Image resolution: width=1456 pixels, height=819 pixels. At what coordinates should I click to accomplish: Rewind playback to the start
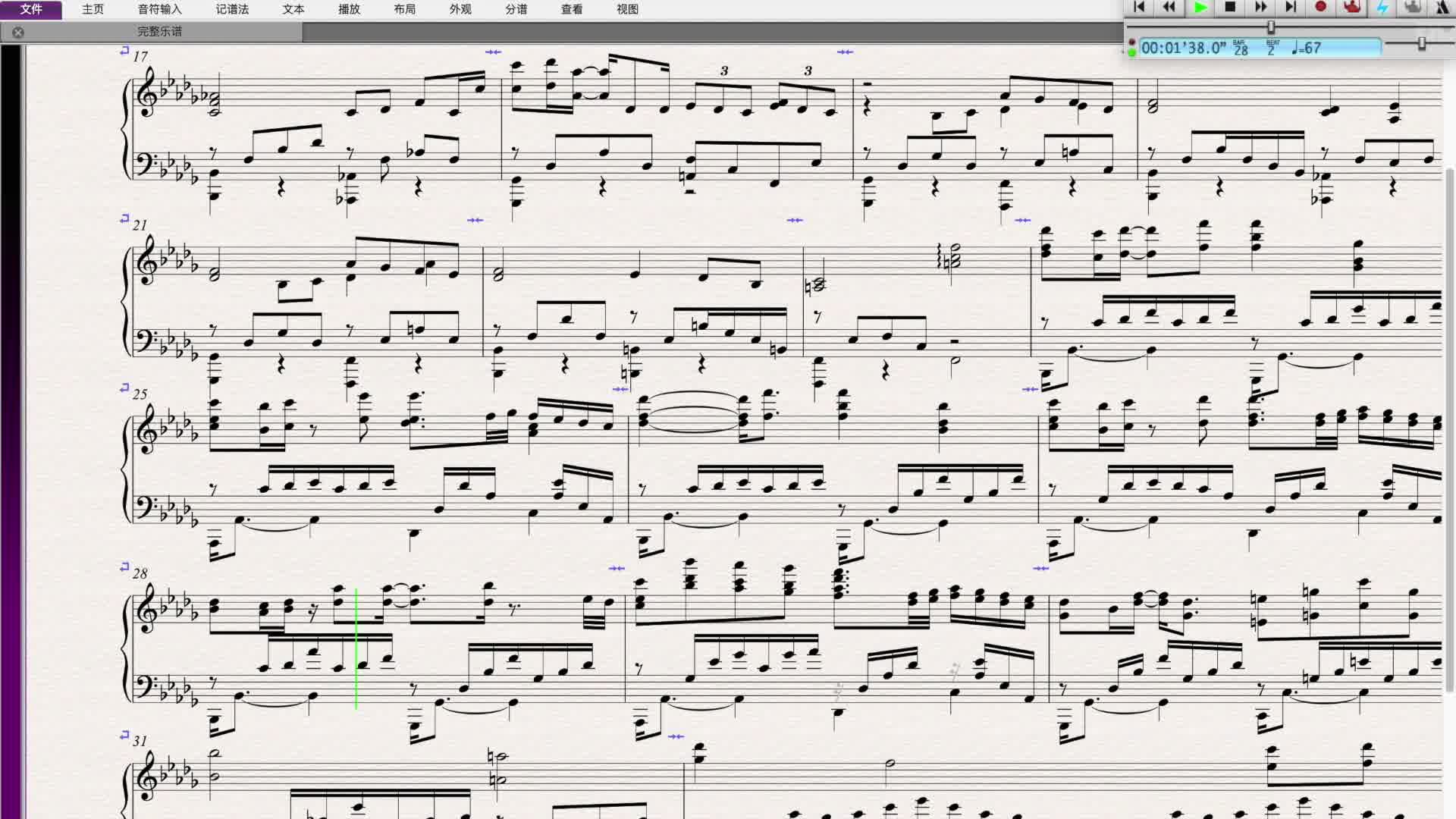1138,7
